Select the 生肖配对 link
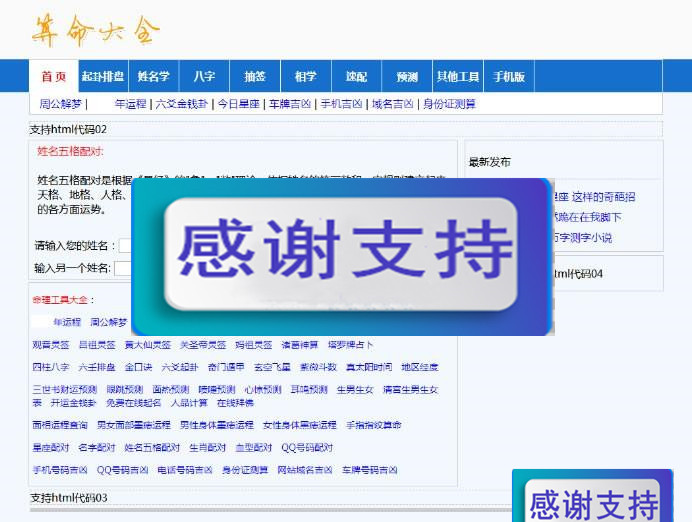 (207, 447)
